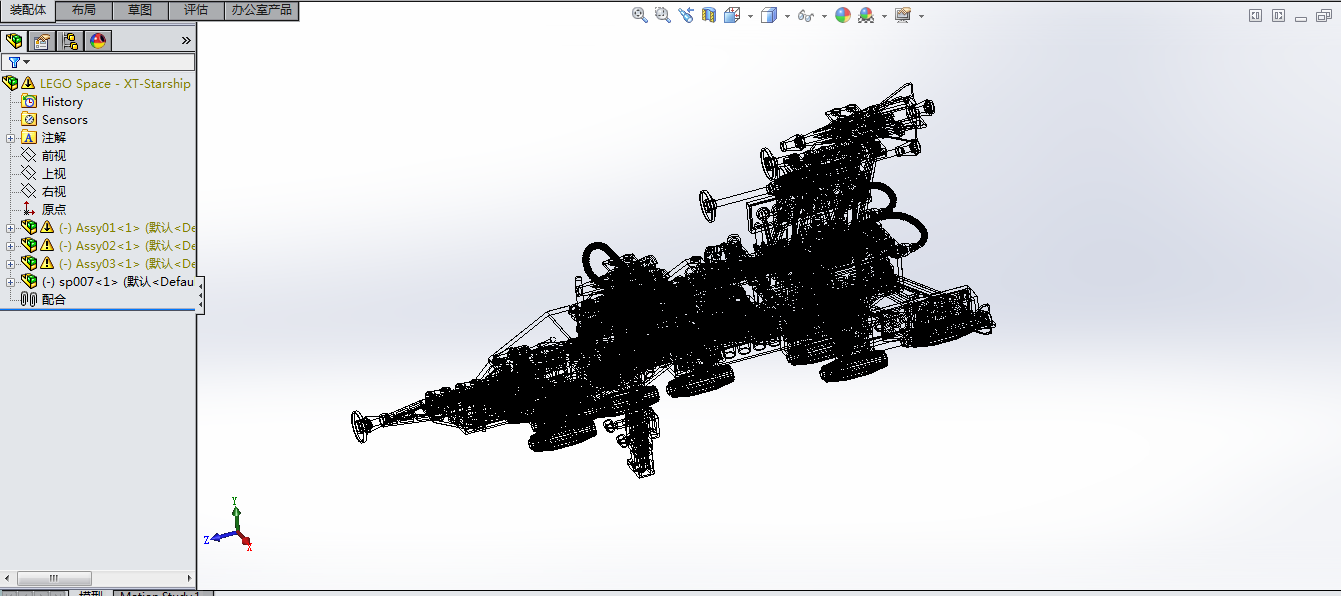This screenshot has height=596, width=1341.
Task: Select the Zoom to Area tool
Action: [x=662, y=15]
